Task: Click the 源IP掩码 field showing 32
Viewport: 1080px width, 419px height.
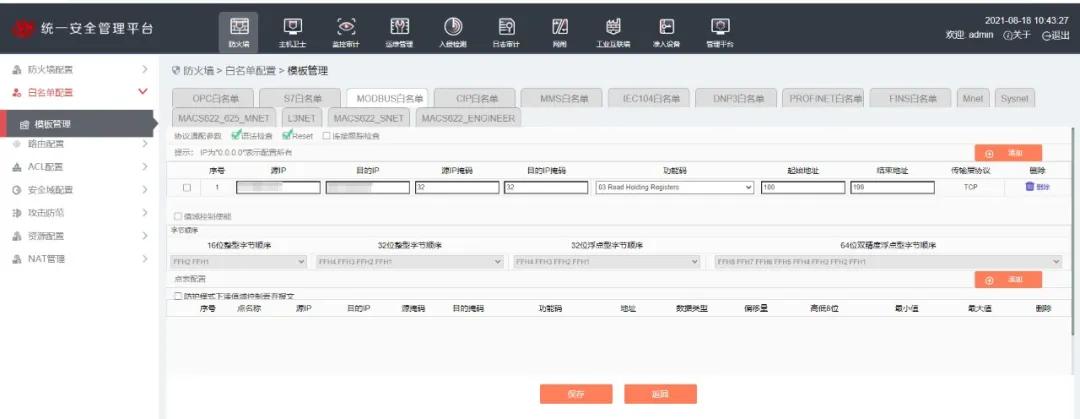Action: [x=457, y=187]
